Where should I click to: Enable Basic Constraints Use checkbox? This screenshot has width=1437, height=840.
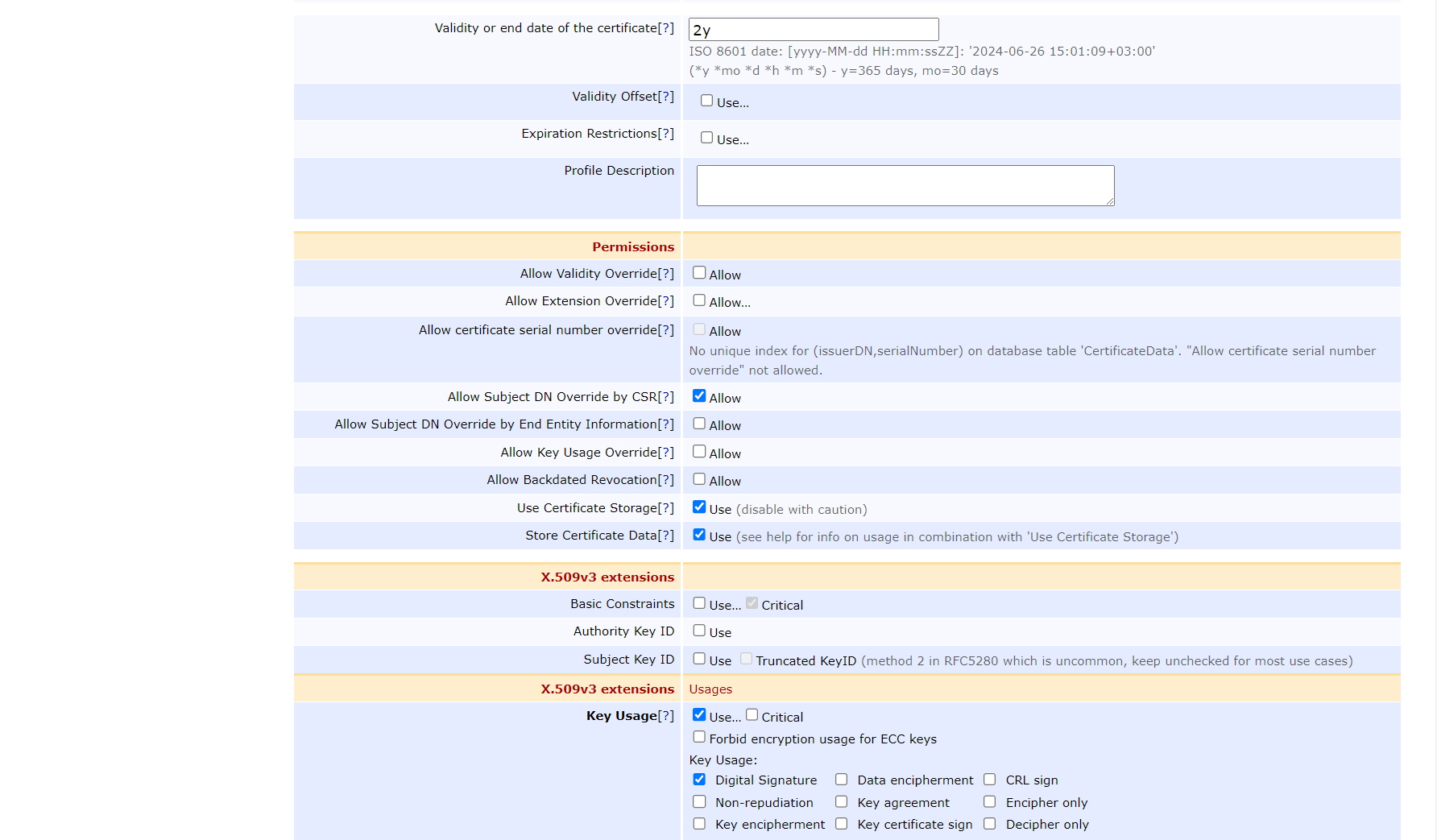699,603
